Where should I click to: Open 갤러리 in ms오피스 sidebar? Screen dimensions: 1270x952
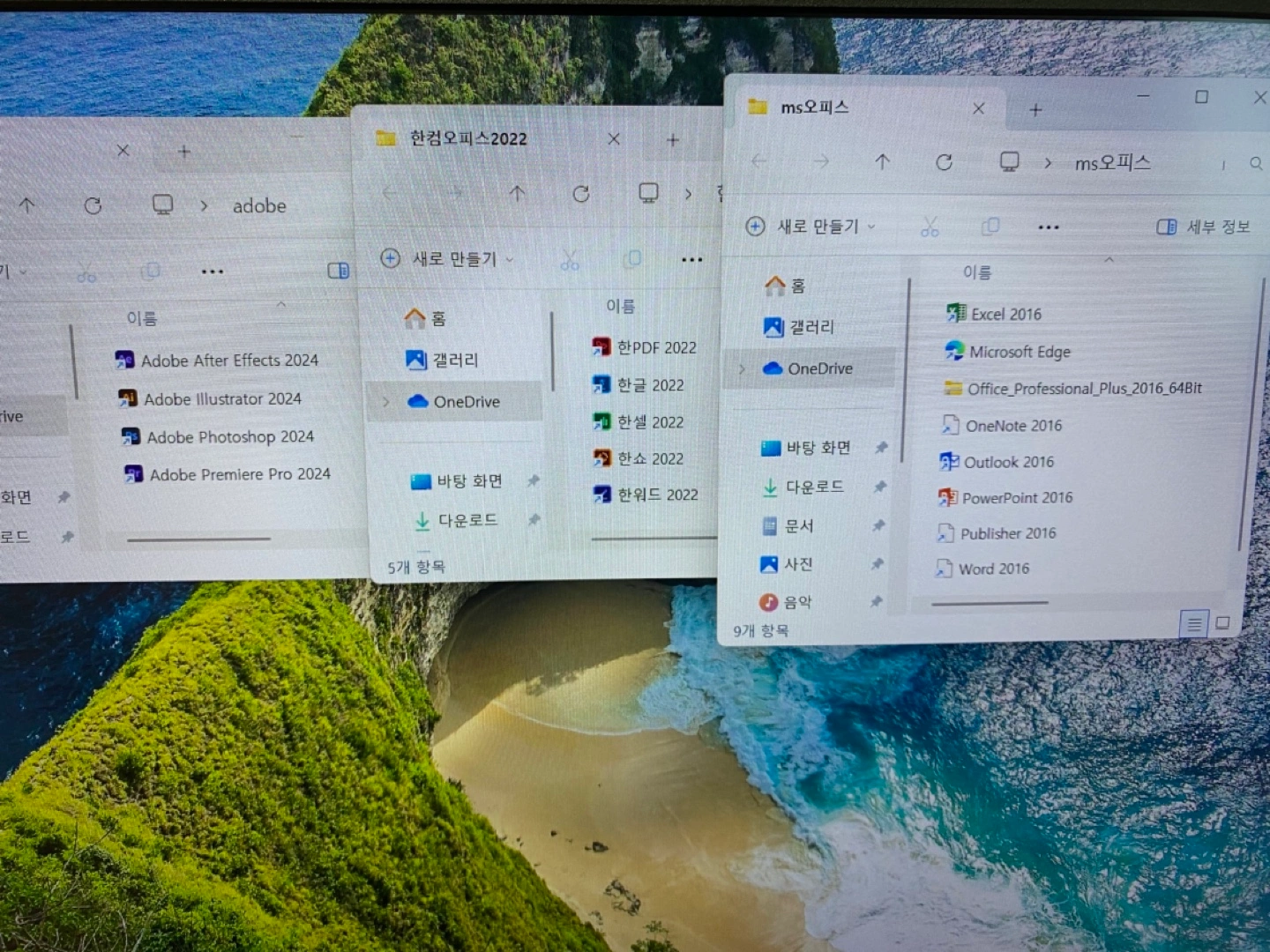[798, 327]
